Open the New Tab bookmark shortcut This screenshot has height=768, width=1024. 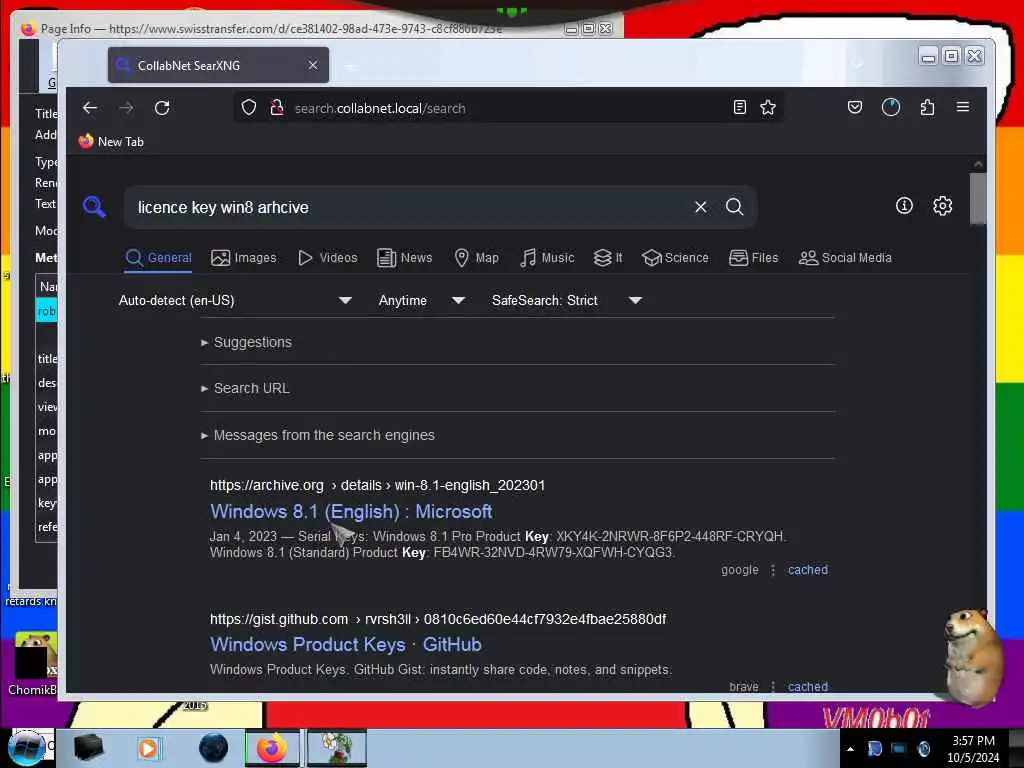pos(111,142)
